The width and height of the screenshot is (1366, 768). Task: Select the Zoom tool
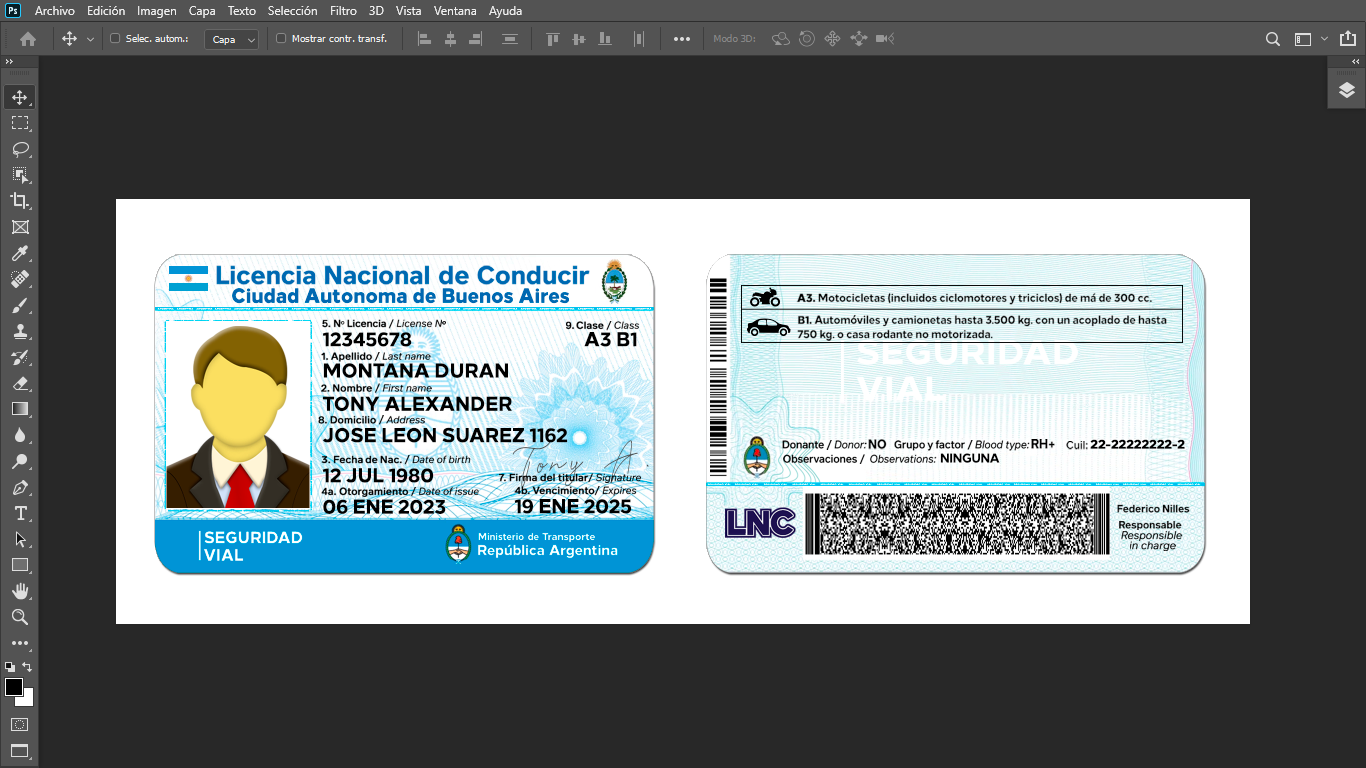point(20,617)
